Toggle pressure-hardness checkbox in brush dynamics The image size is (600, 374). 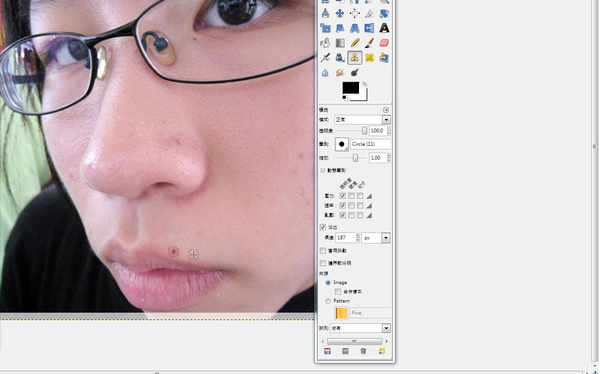click(351, 196)
